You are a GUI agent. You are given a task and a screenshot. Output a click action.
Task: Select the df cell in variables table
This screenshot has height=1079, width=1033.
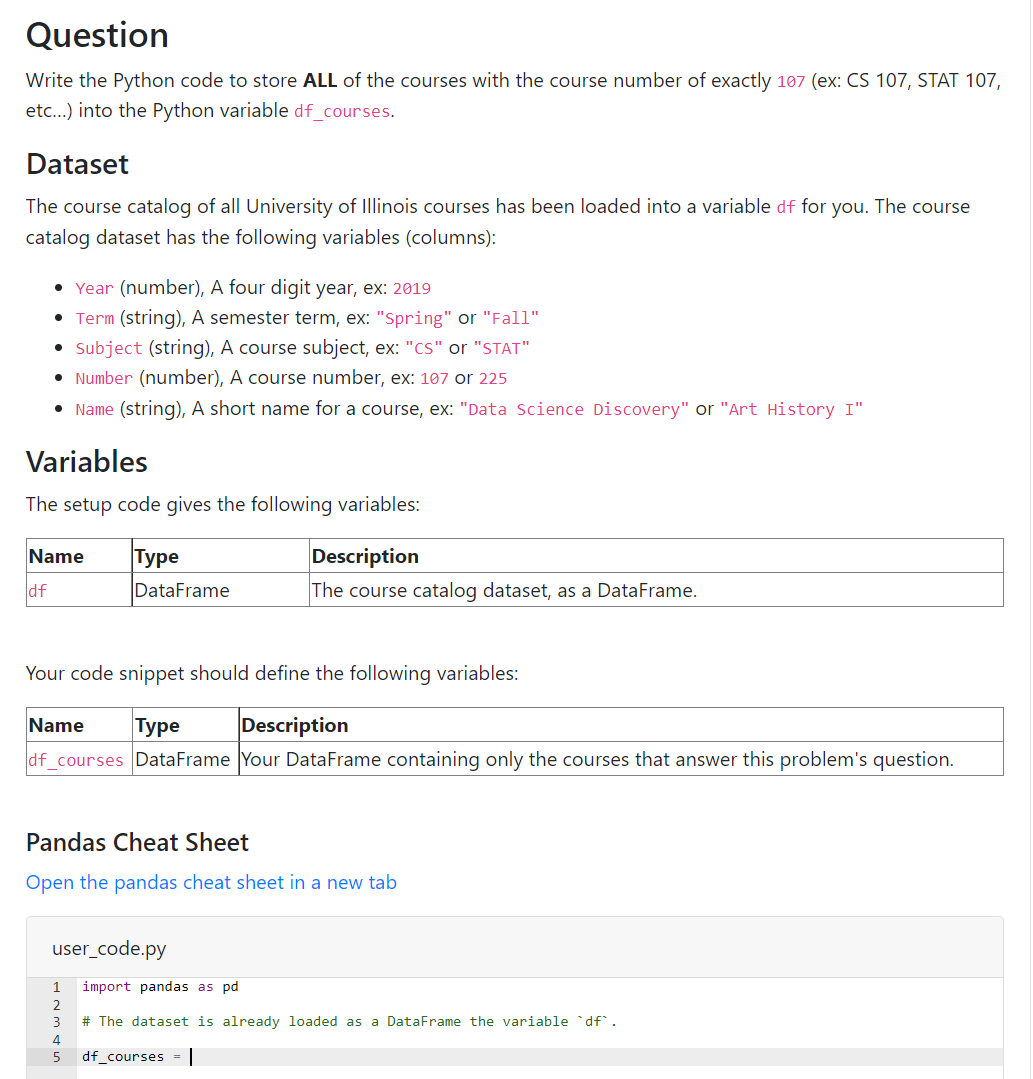[36, 590]
